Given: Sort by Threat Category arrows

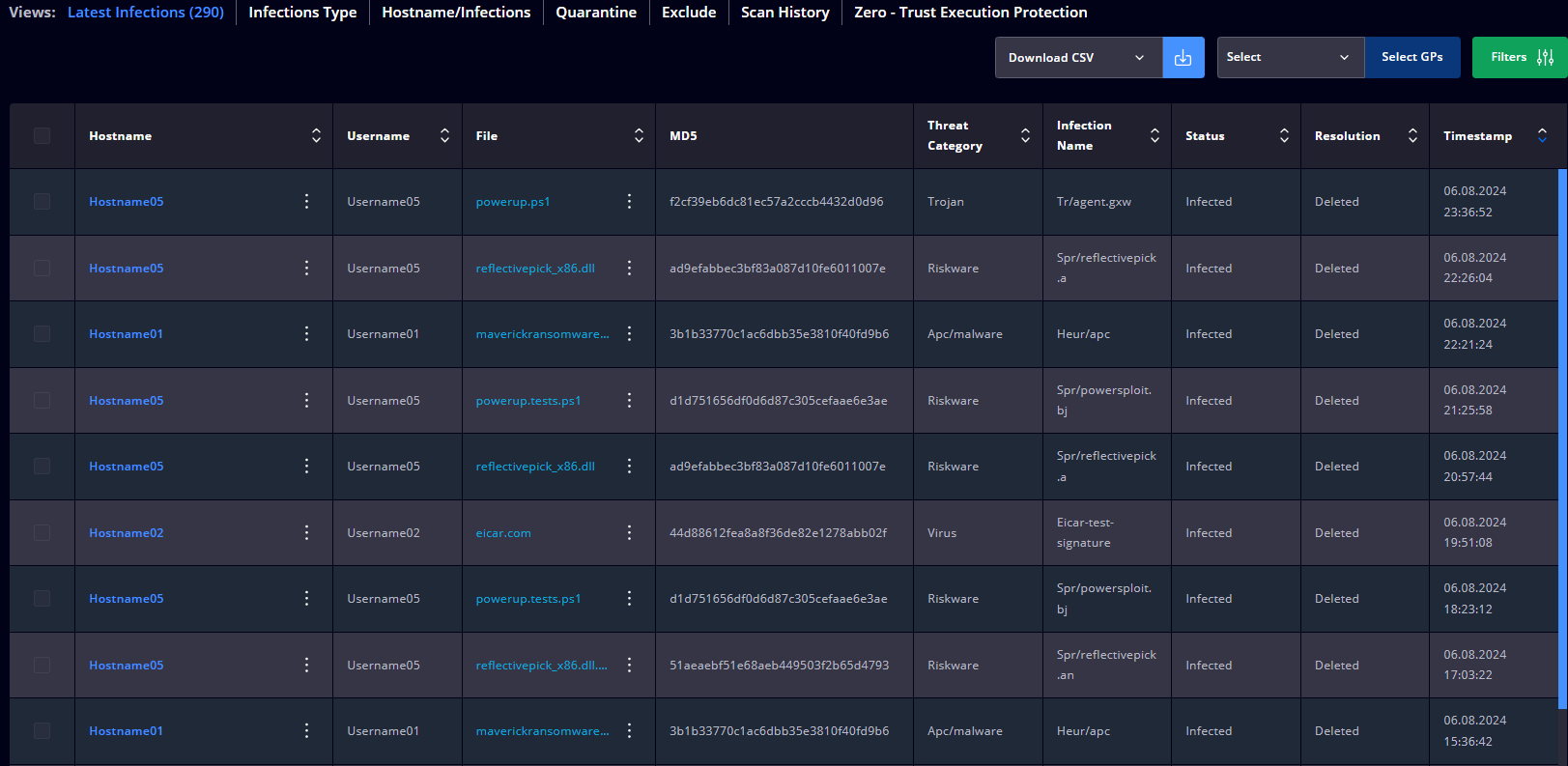Looking at the screenshot, I should (1025, 135).
